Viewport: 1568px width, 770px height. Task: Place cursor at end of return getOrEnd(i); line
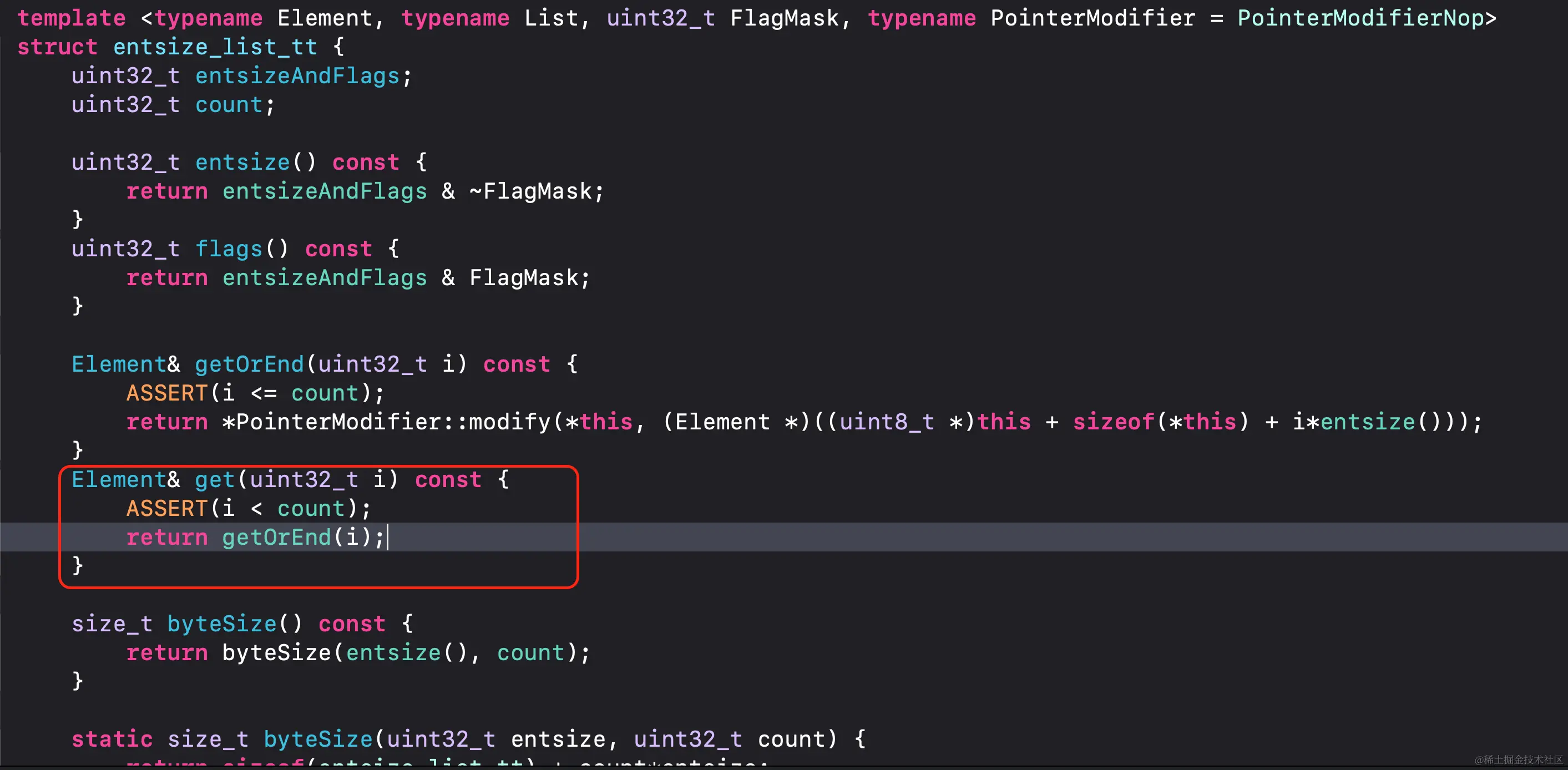coord(387,537)
